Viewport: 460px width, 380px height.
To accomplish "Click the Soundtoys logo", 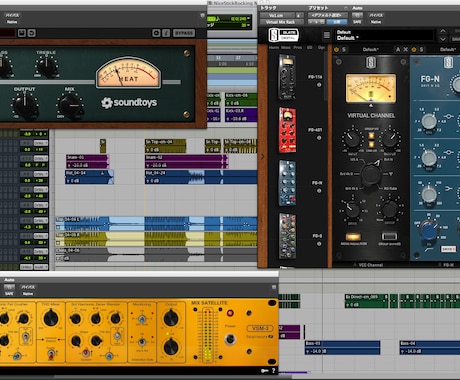I will (x=129, y=103).
